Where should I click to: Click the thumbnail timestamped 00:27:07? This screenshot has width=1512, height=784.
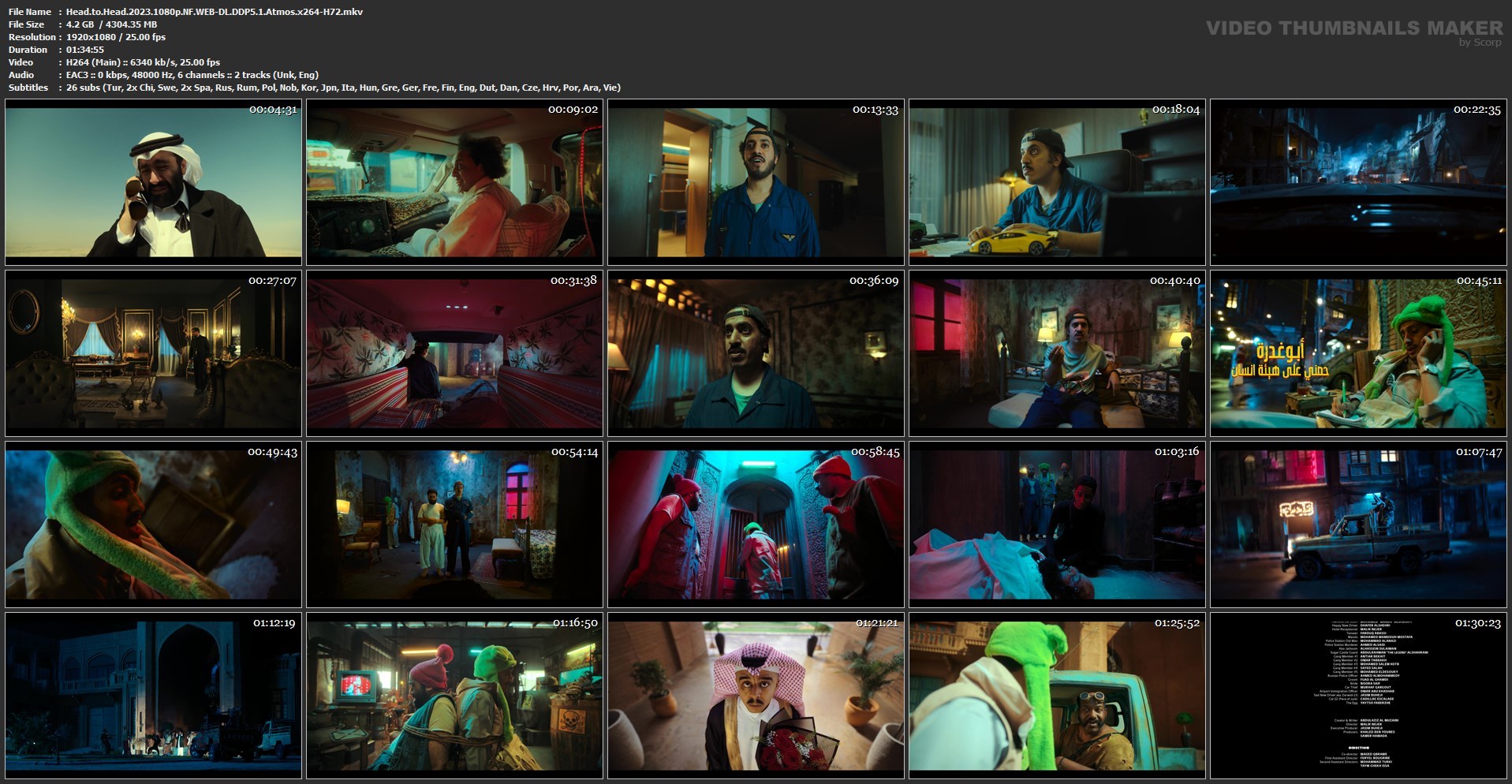(153, 353)
